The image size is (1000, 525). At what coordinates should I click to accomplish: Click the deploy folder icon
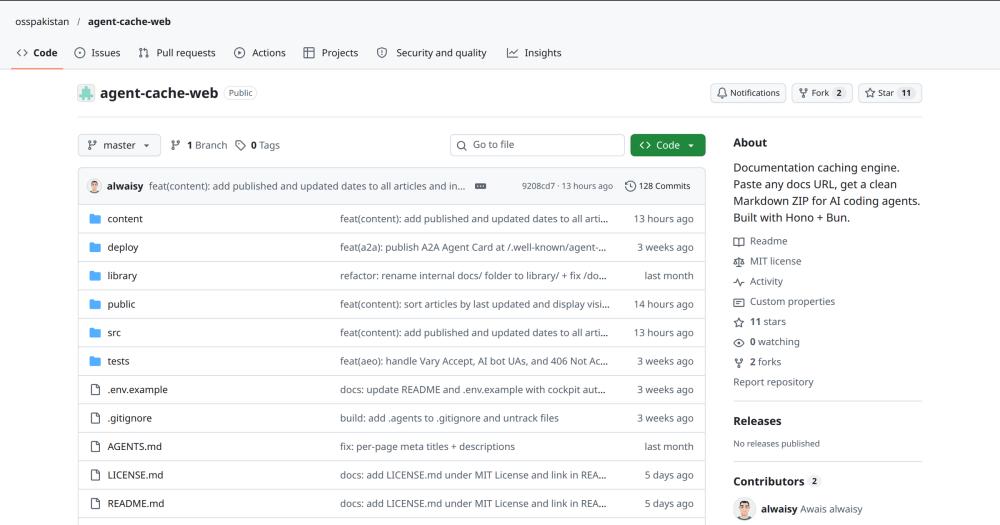(95, 248)
